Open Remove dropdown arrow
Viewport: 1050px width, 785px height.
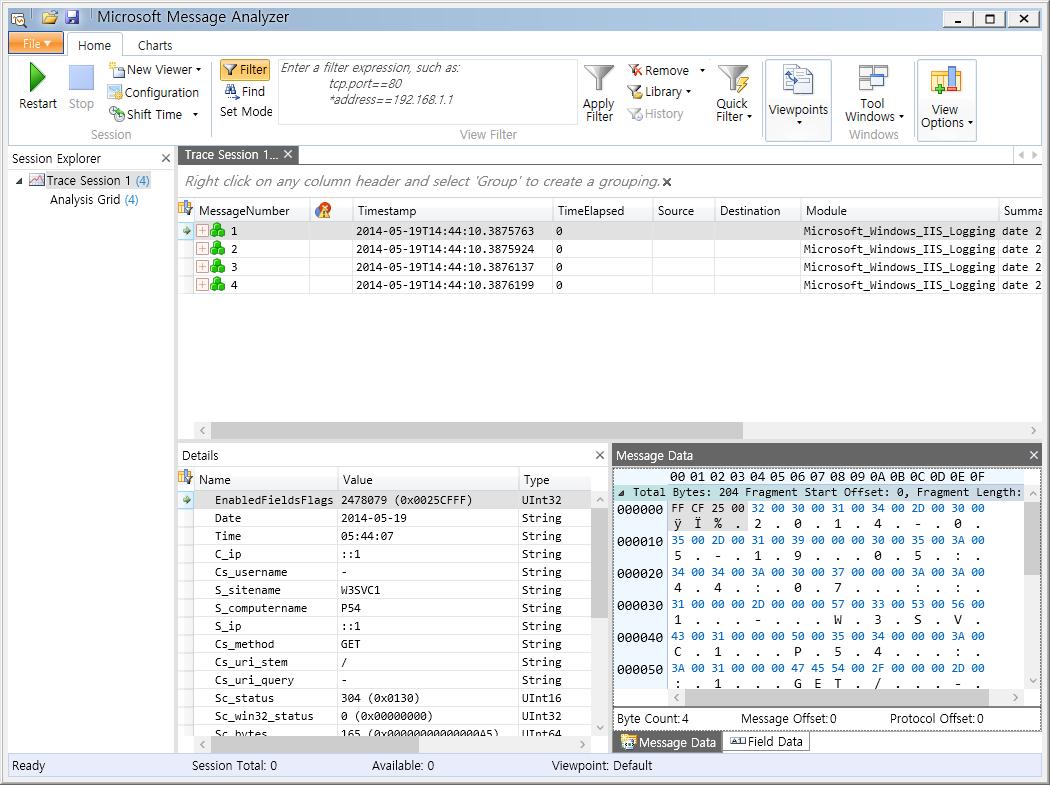[x=702, y=70]
